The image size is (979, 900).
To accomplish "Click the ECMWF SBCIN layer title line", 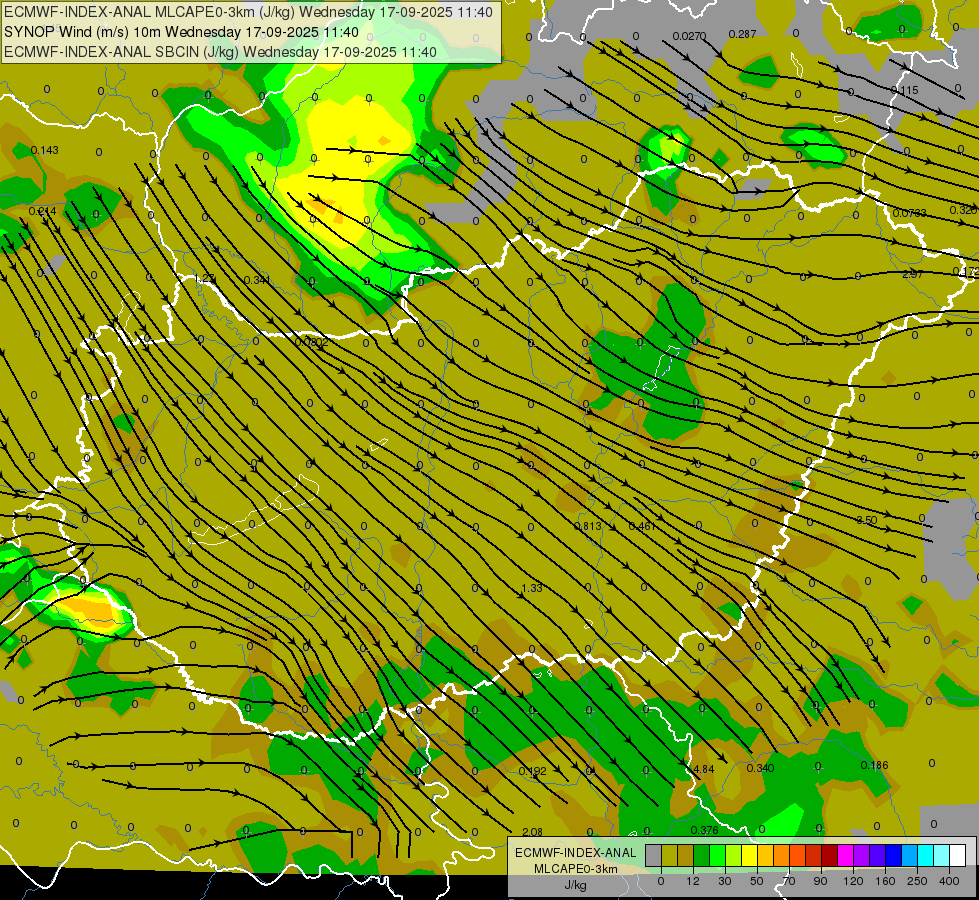I will pyautogui.click(x=220, y=52).
